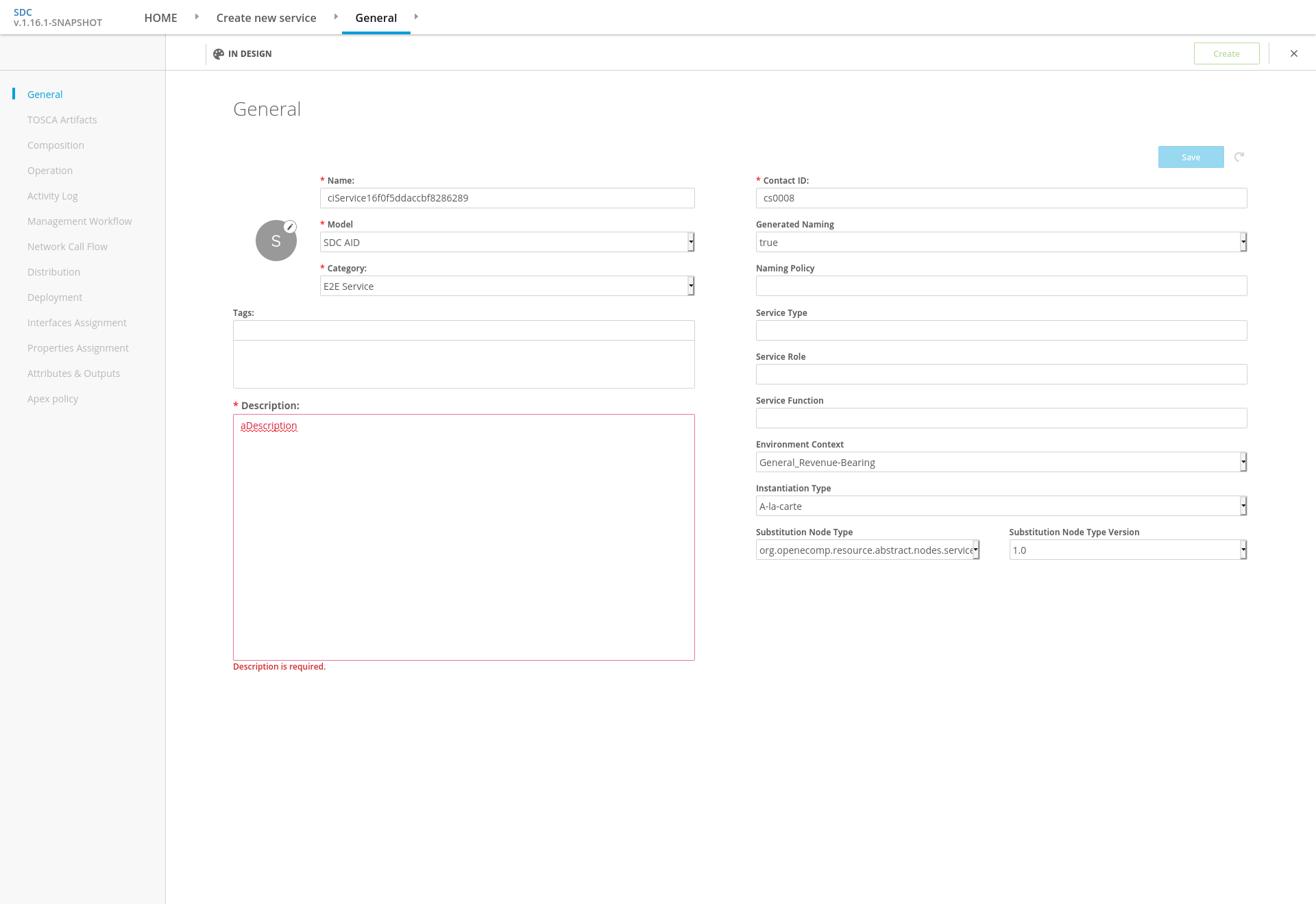Open Composition in the left sidebar
1316x904 pixels.
(x=56, y=145)
